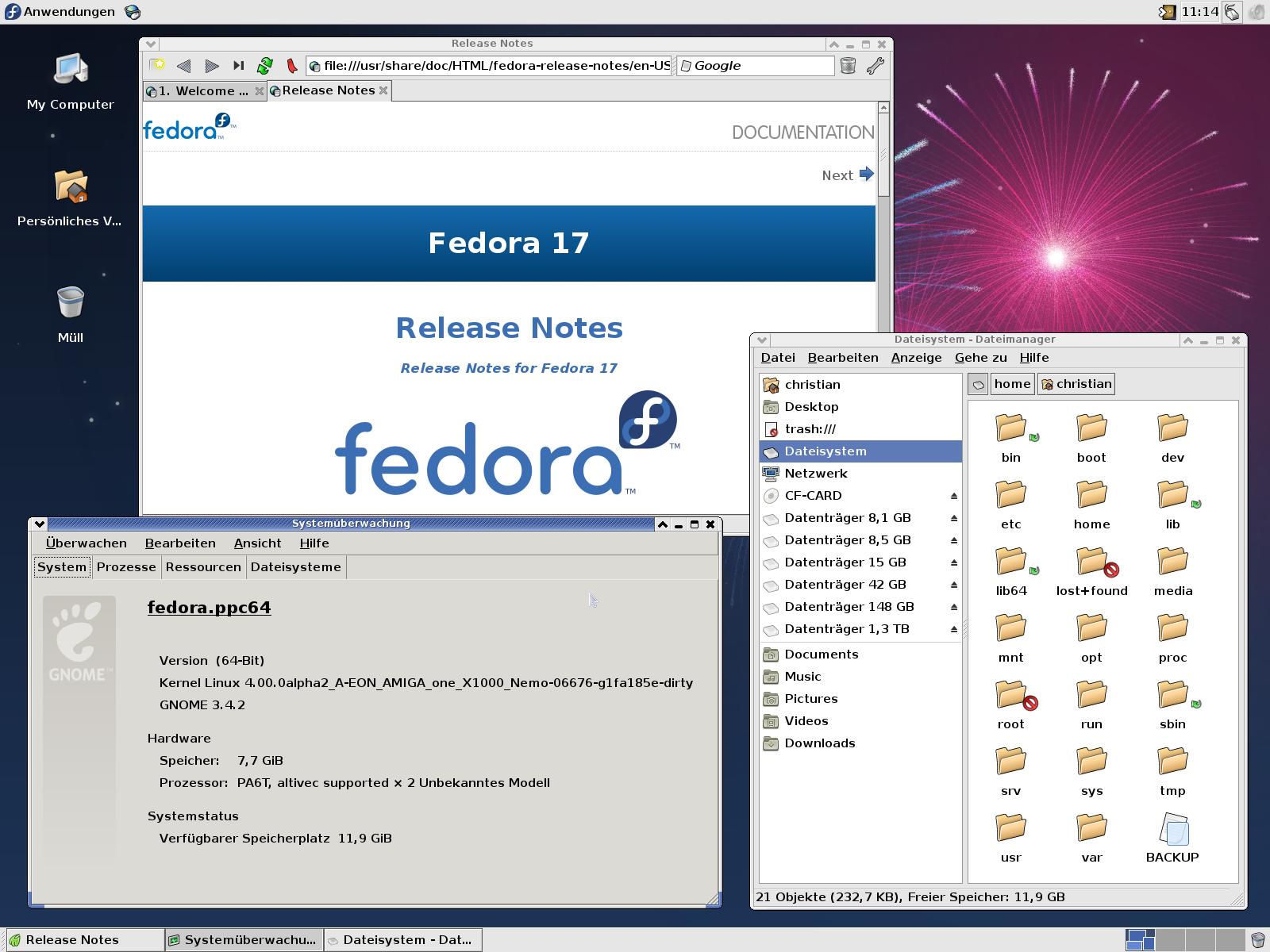This screenshot has height=952, width=1270.
Task: Open the Gehe zu menu
Action: click(x=980, y=358)
